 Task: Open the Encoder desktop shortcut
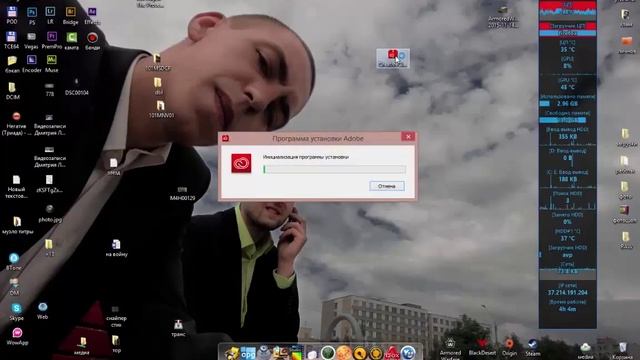32,64
